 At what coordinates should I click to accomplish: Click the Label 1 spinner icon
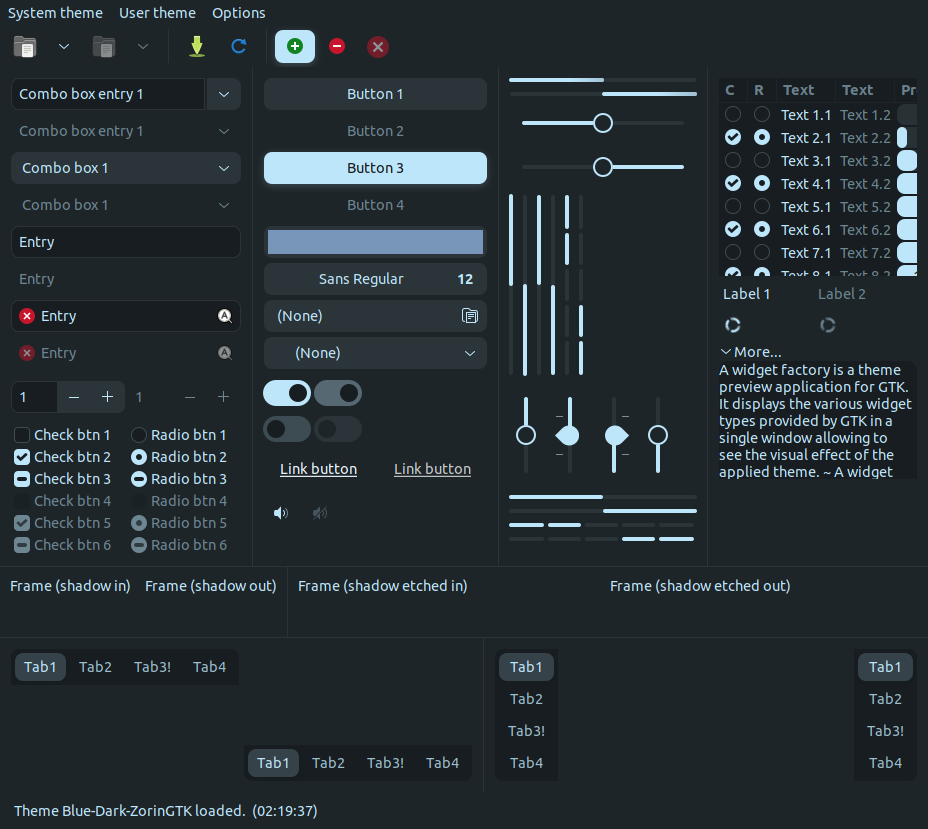(x=733, y=325)
